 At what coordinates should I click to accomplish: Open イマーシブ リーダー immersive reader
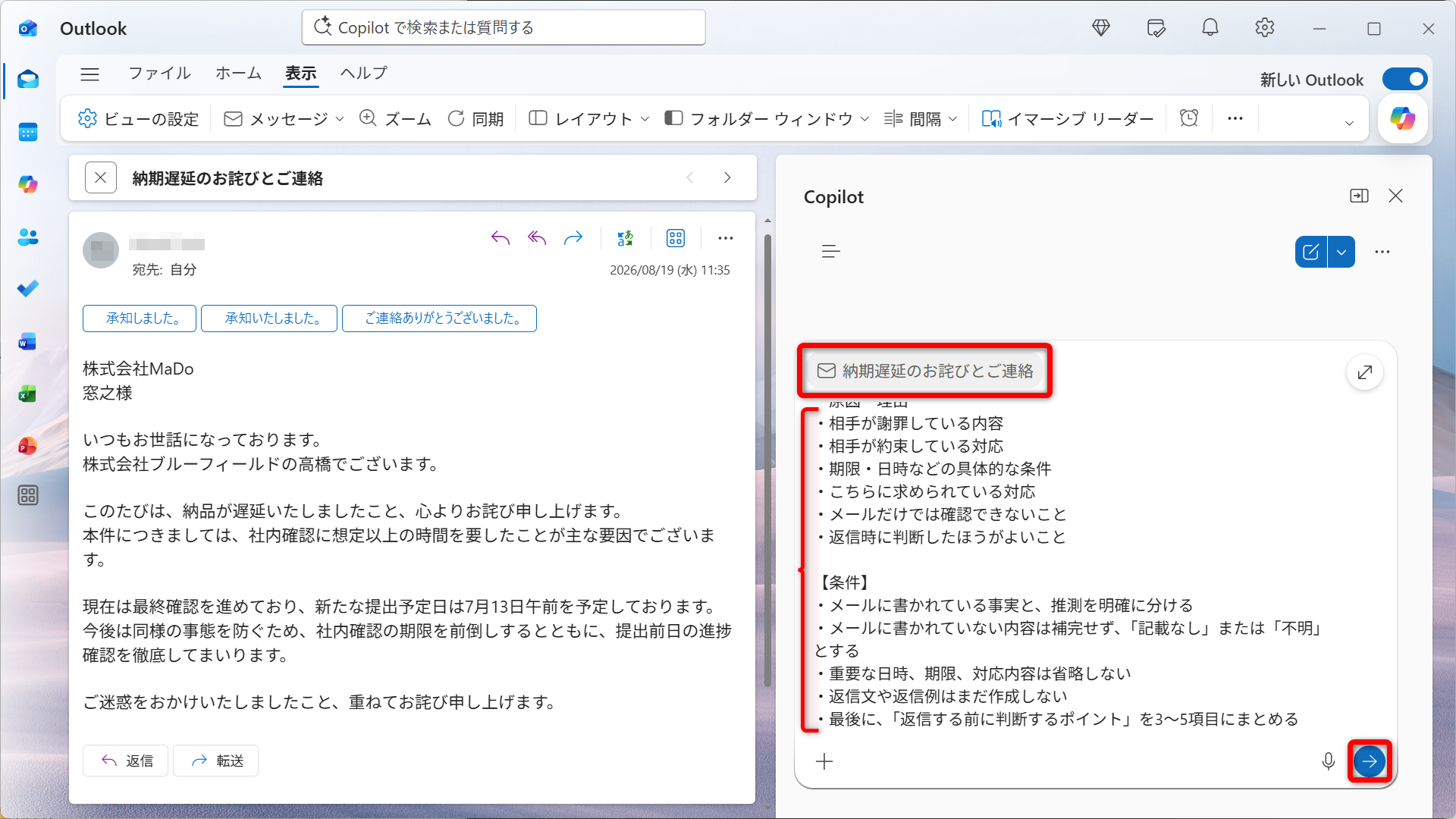pos(1068,119)
